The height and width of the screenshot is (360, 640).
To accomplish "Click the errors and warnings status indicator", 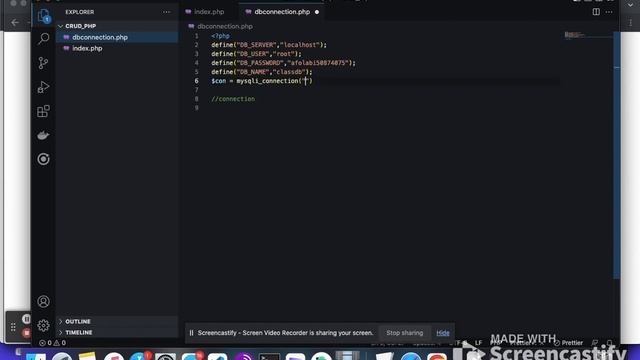I will pyautogui.click(x=52, y=343).
